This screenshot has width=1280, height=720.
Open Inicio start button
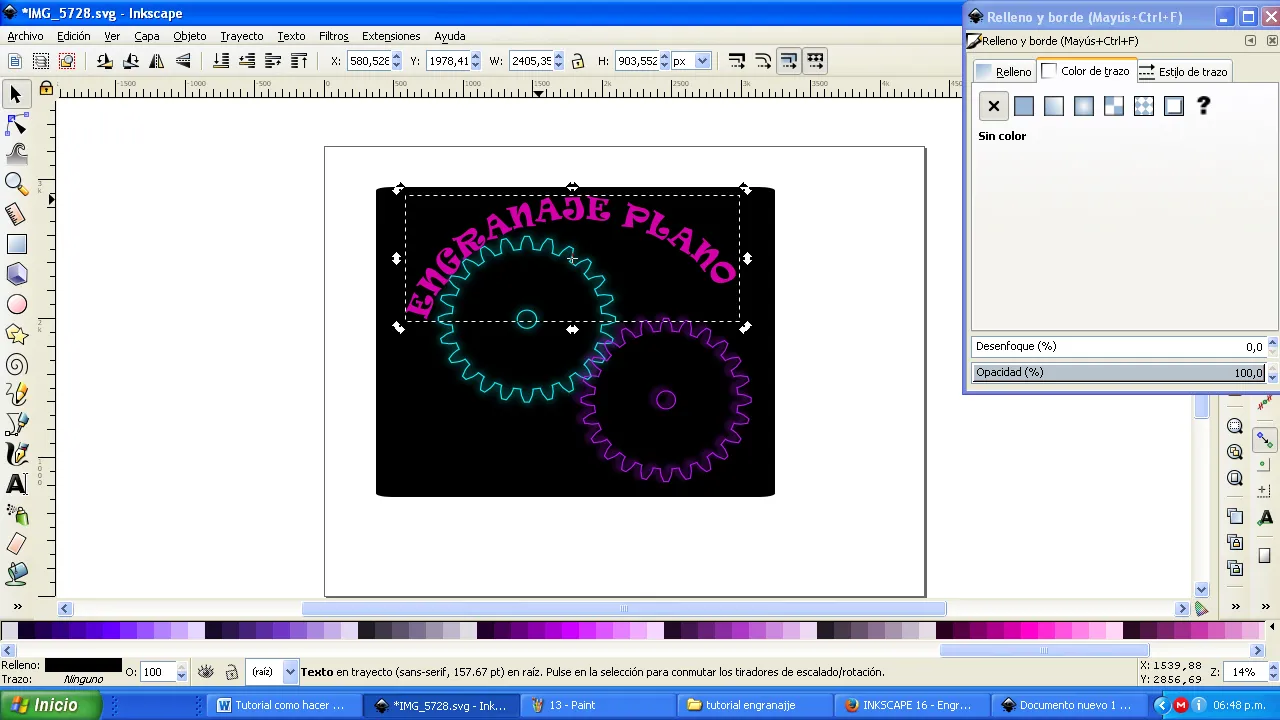coord(51,705)
